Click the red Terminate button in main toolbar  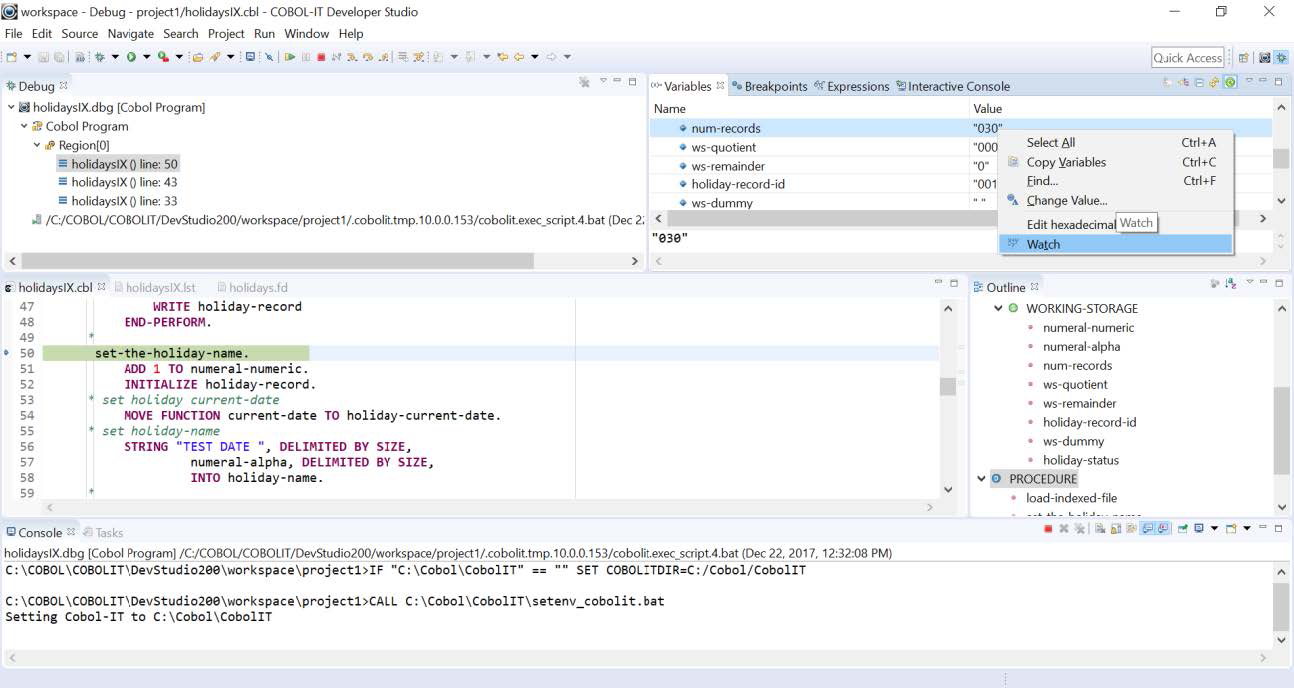click(x=321, y=57)
